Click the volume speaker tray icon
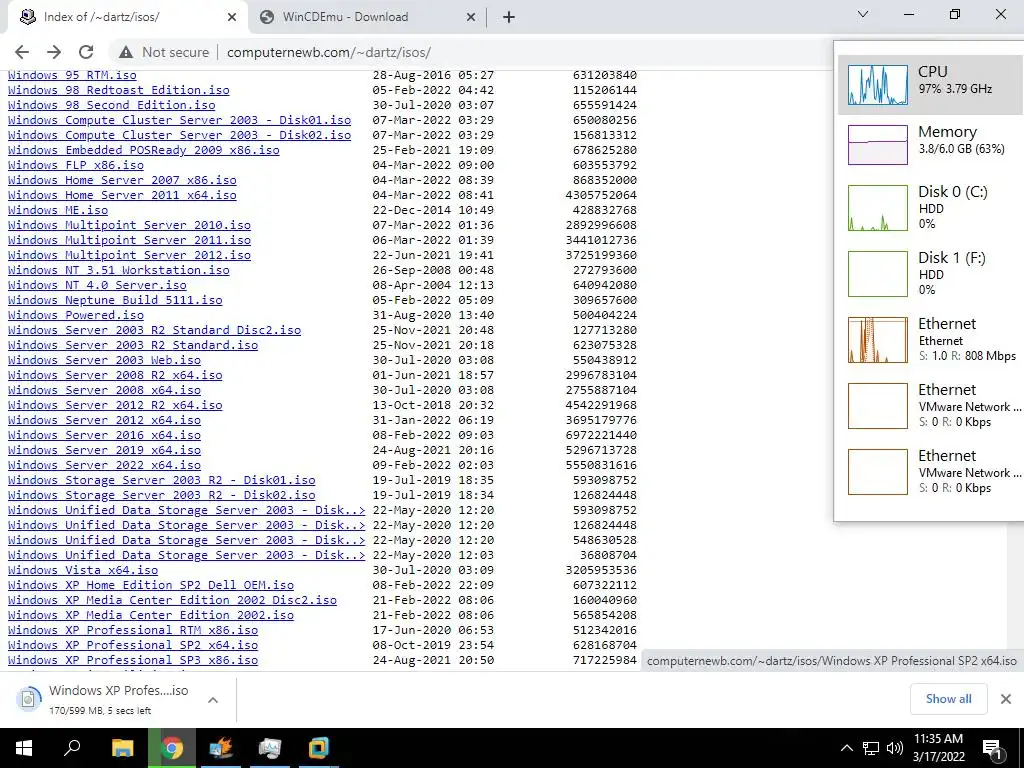Image resolution: width=1024 pixels, height=768 pixels. (895, 748)
